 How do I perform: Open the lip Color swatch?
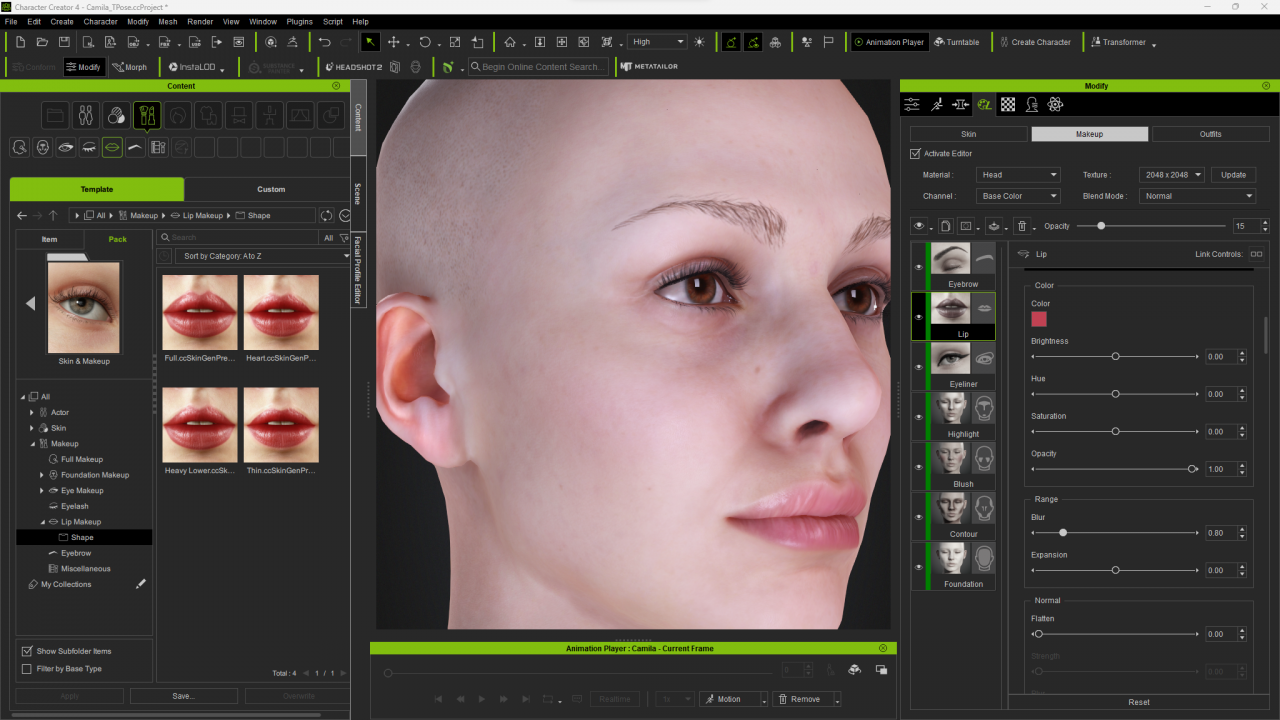1039,319
